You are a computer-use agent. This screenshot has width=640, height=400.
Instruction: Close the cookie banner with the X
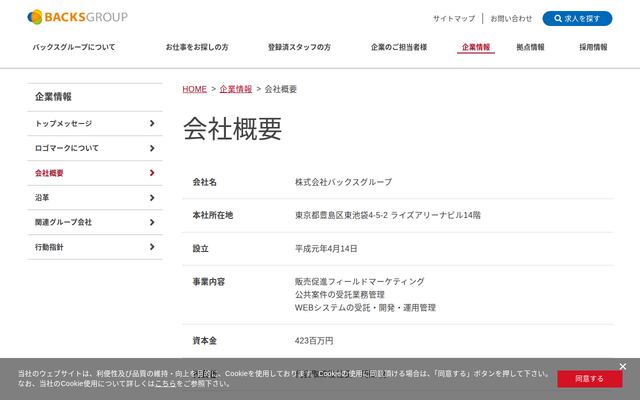tap(622, 367)
